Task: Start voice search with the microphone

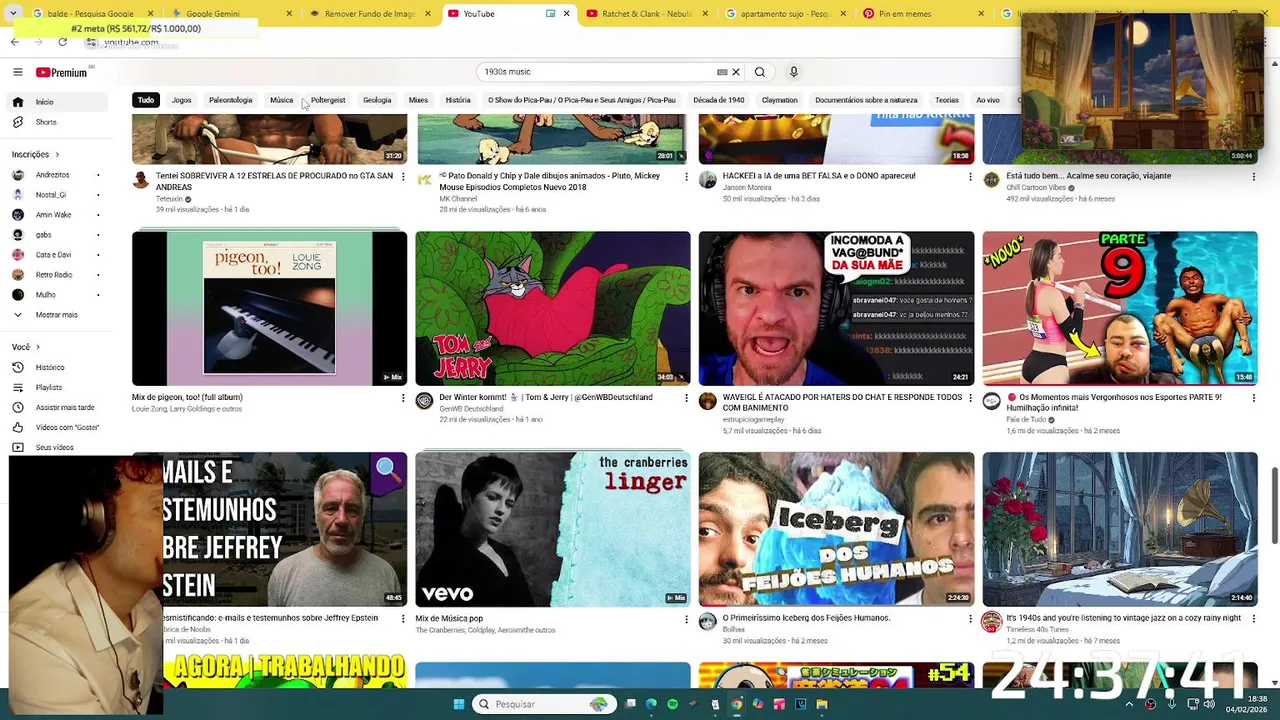Action: [x=794, y=72]
